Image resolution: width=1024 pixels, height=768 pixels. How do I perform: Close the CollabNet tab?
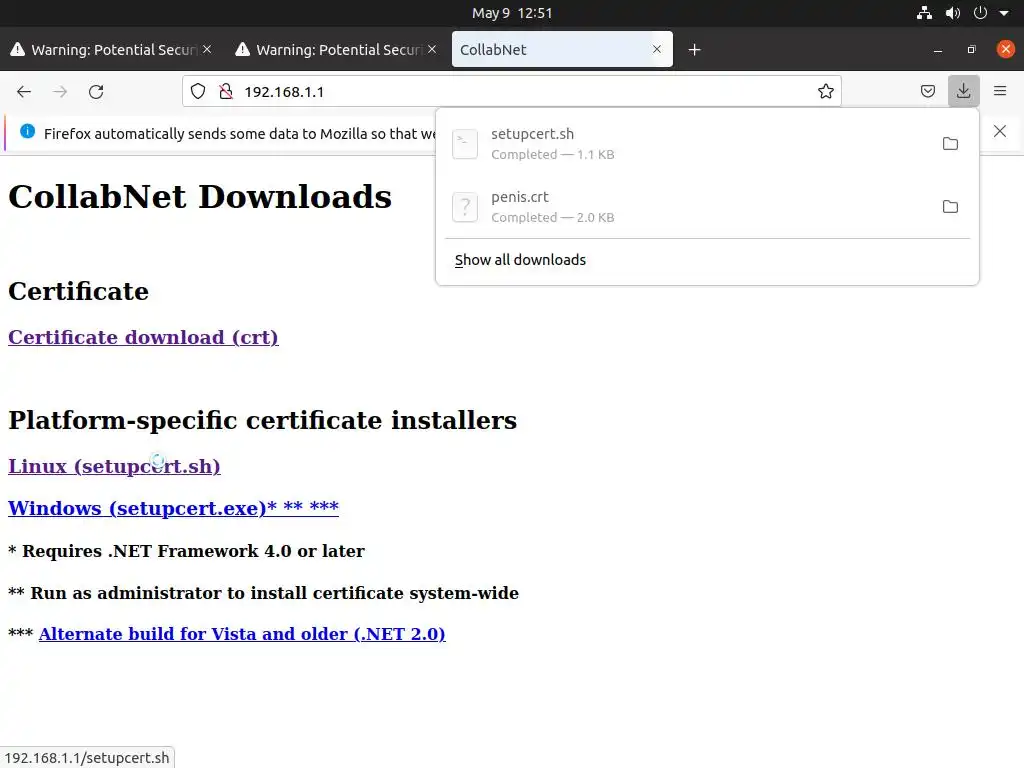[657, 49]
